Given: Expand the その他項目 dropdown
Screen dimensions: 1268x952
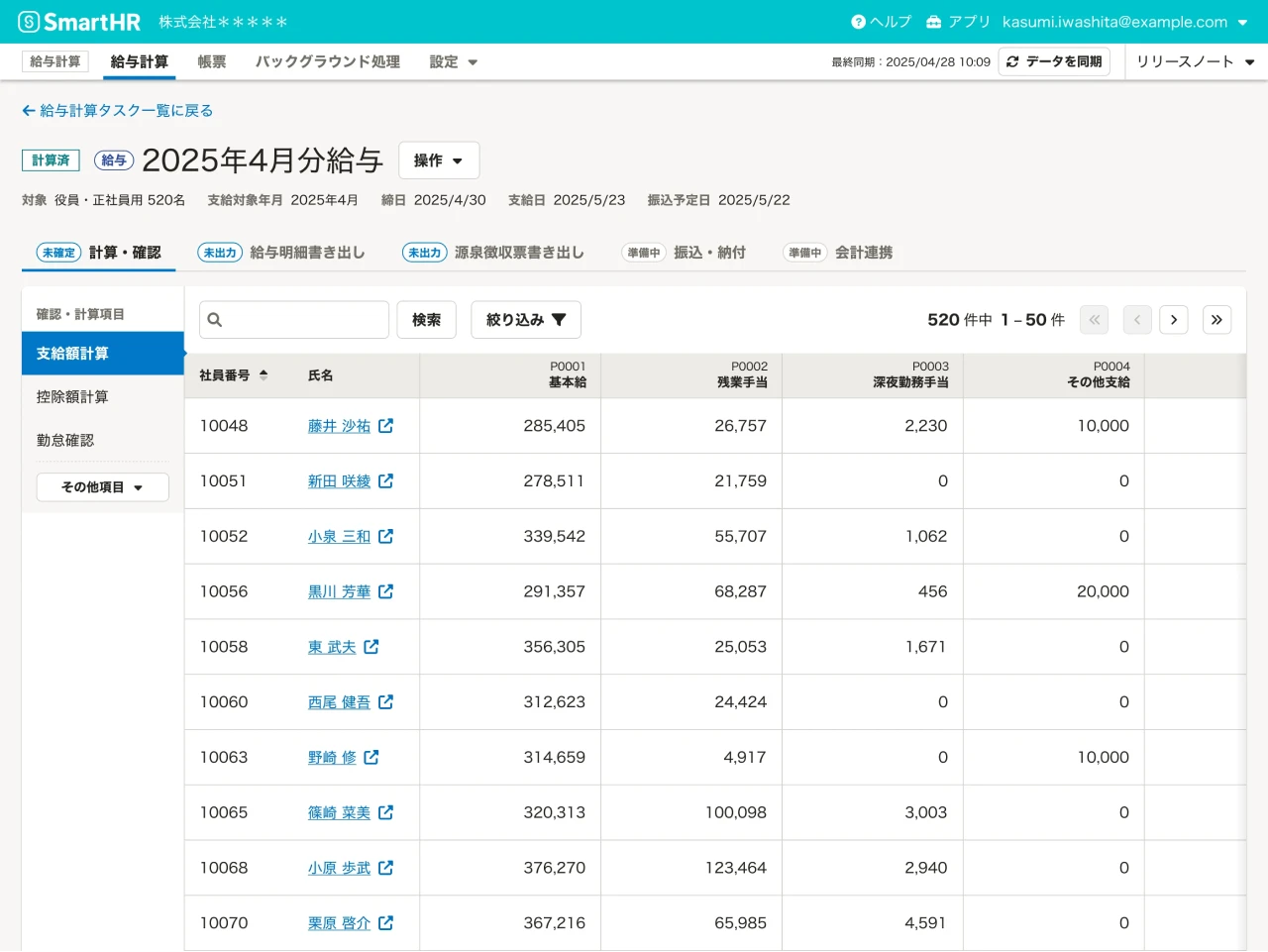Looking at the screenshot, I should (x=102, y=486).
